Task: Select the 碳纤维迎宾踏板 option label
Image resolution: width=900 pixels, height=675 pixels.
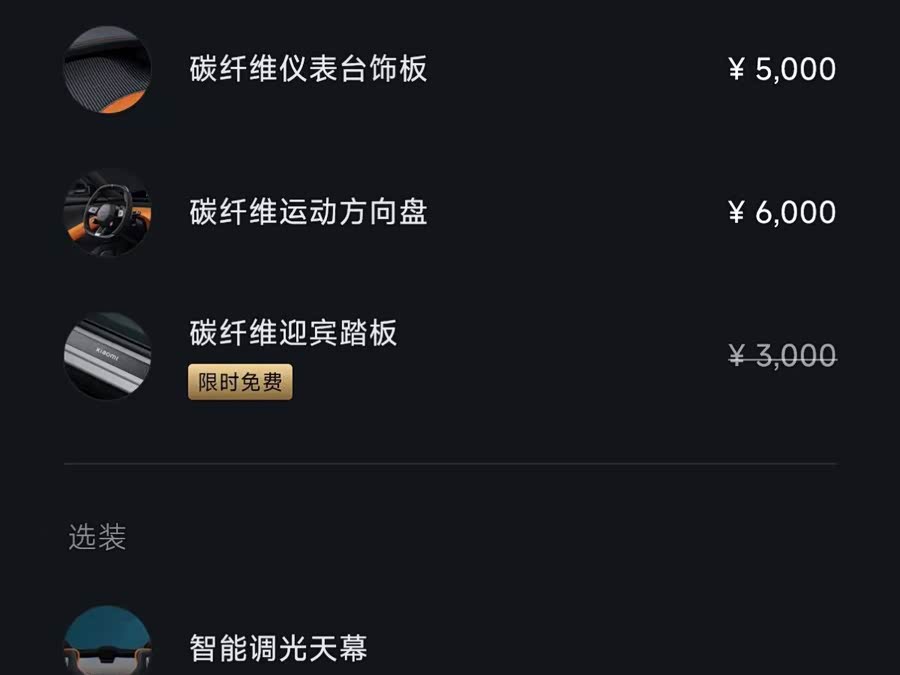Action: (293, 333)
